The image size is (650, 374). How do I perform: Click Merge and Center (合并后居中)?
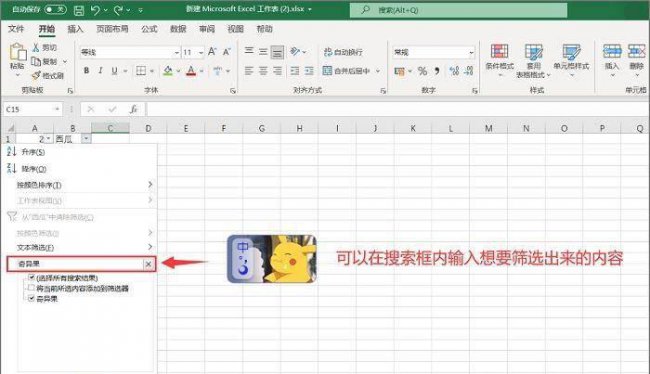click(x=347, y=71)
